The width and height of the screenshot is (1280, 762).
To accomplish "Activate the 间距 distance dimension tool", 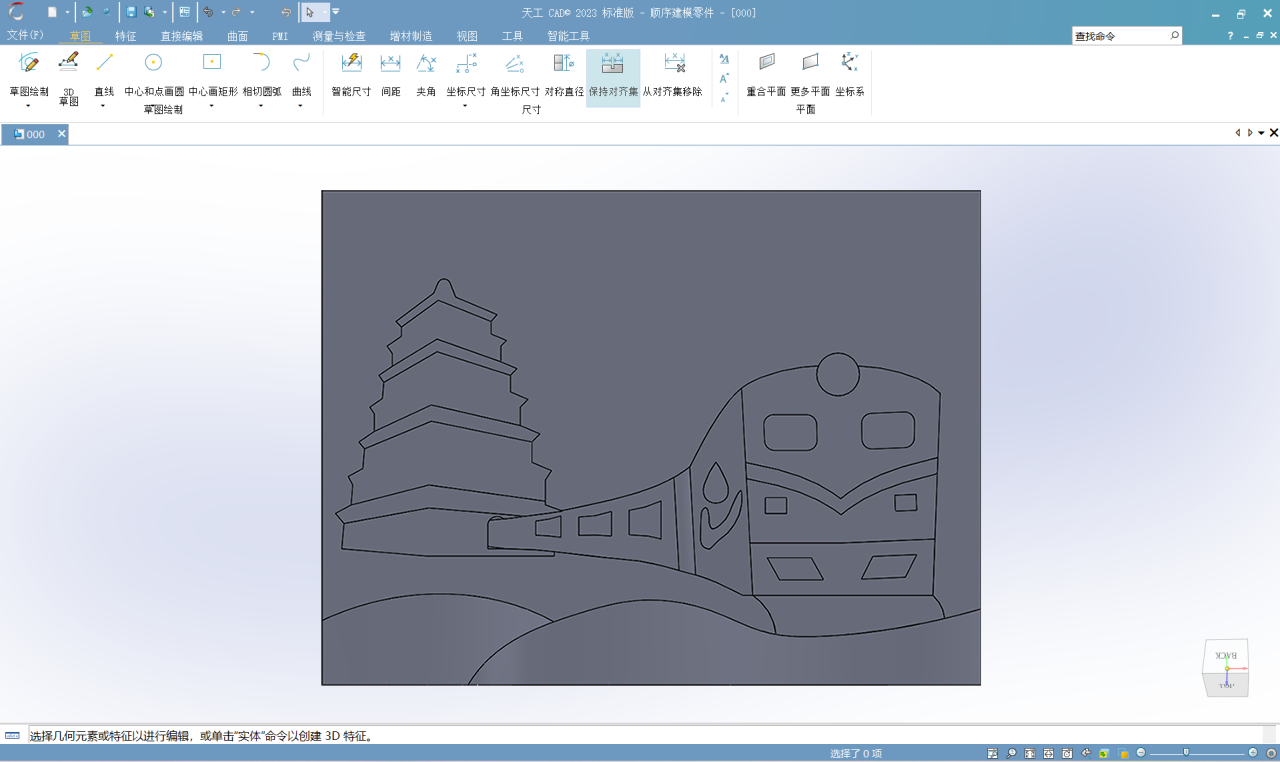I will pyautogui.click(x=390, y=74).
